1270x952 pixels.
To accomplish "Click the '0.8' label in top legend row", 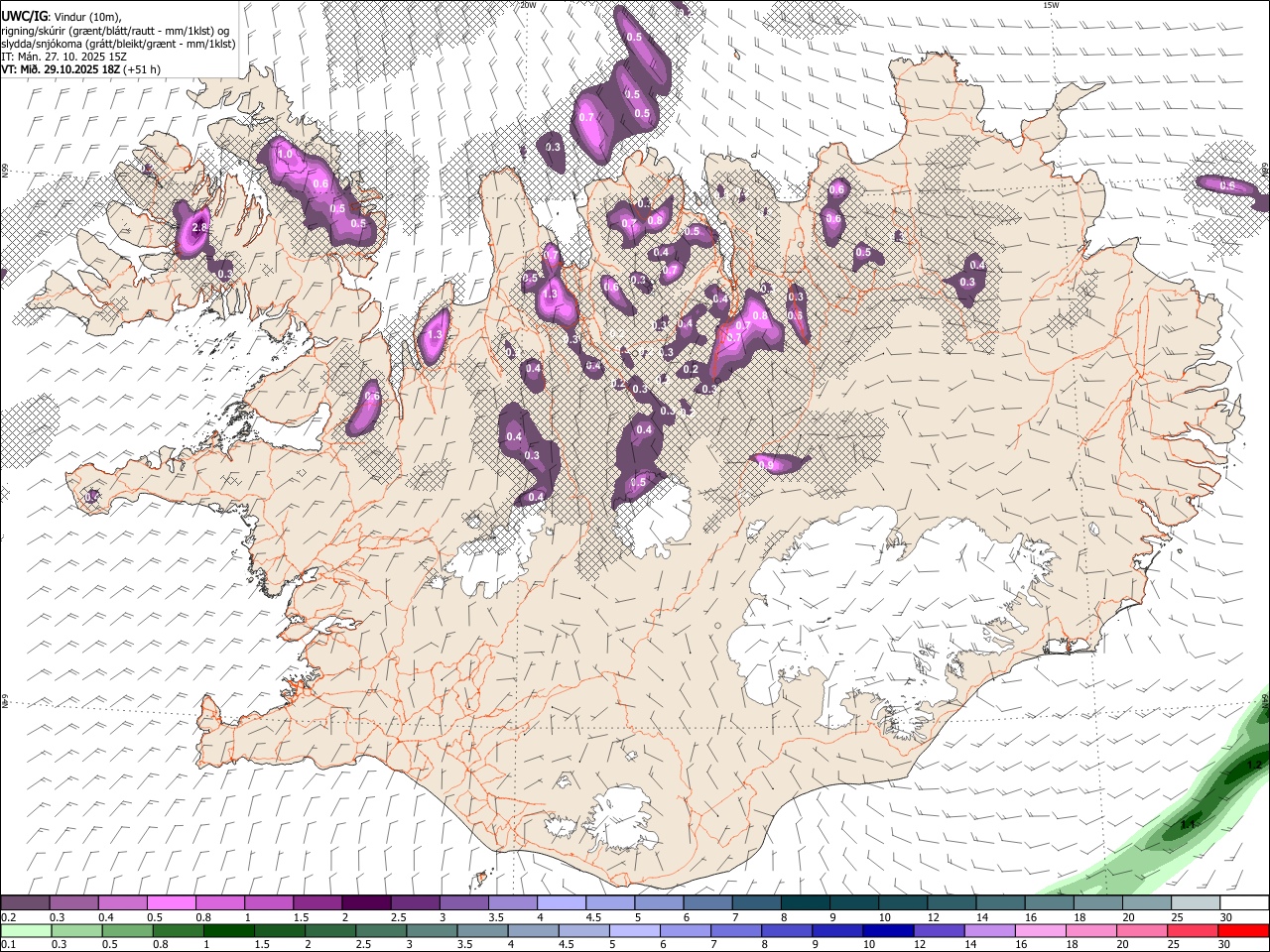I will (203, 917).
